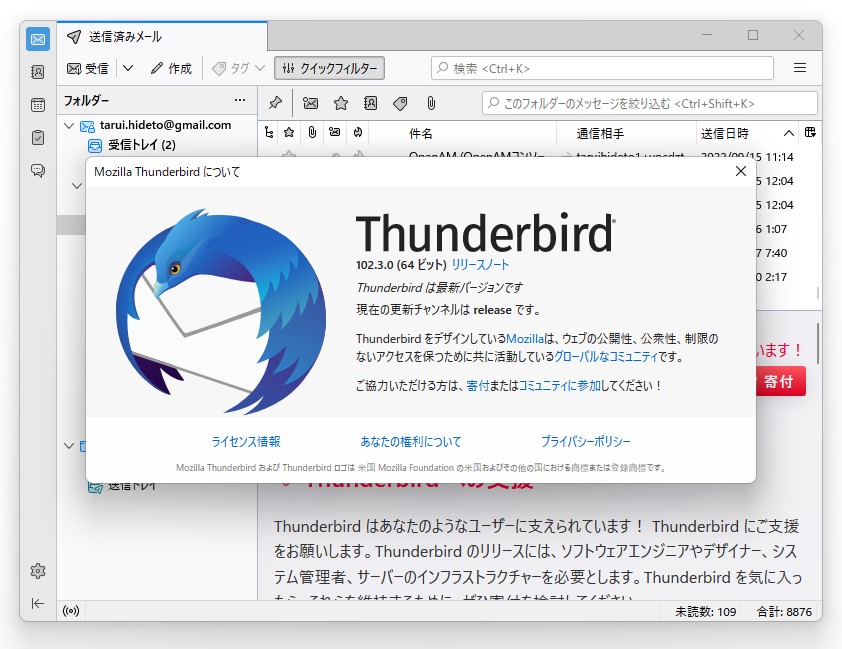Viewport: 842px width, 649px height.
Task: Filter messages with attachments using the paperclip icon
Action: [x=431, y=103]
